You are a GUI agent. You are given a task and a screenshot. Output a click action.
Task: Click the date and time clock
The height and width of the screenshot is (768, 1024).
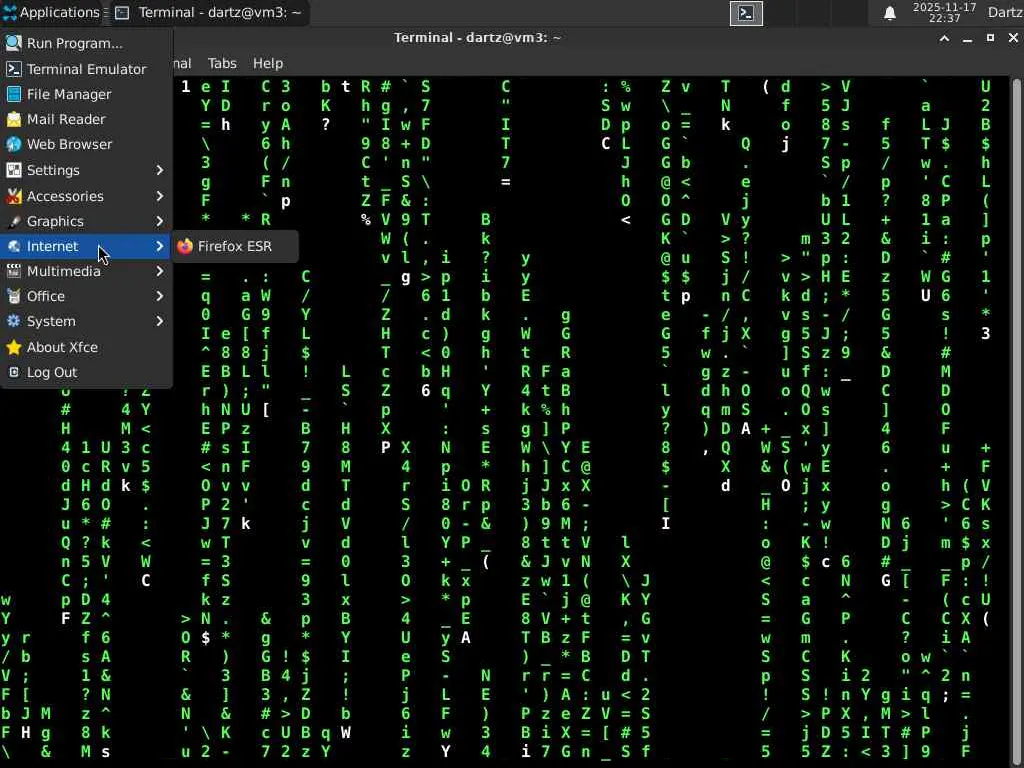pos(944,12)
